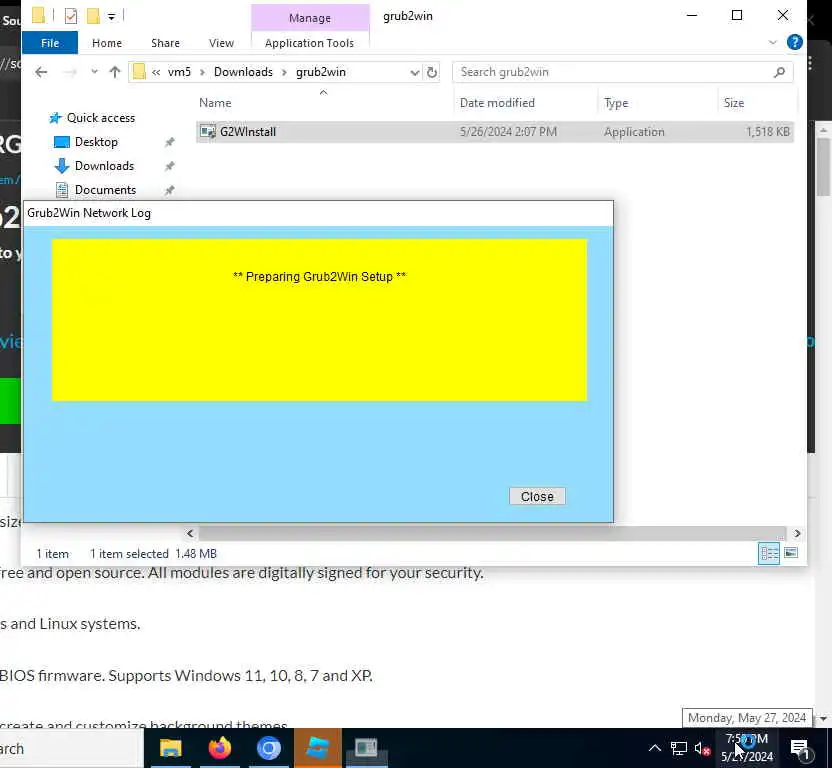Click the Preparing Grub2Win Setup message
The width and height of the screenshot is (832, 768).
tap(319, 277)
